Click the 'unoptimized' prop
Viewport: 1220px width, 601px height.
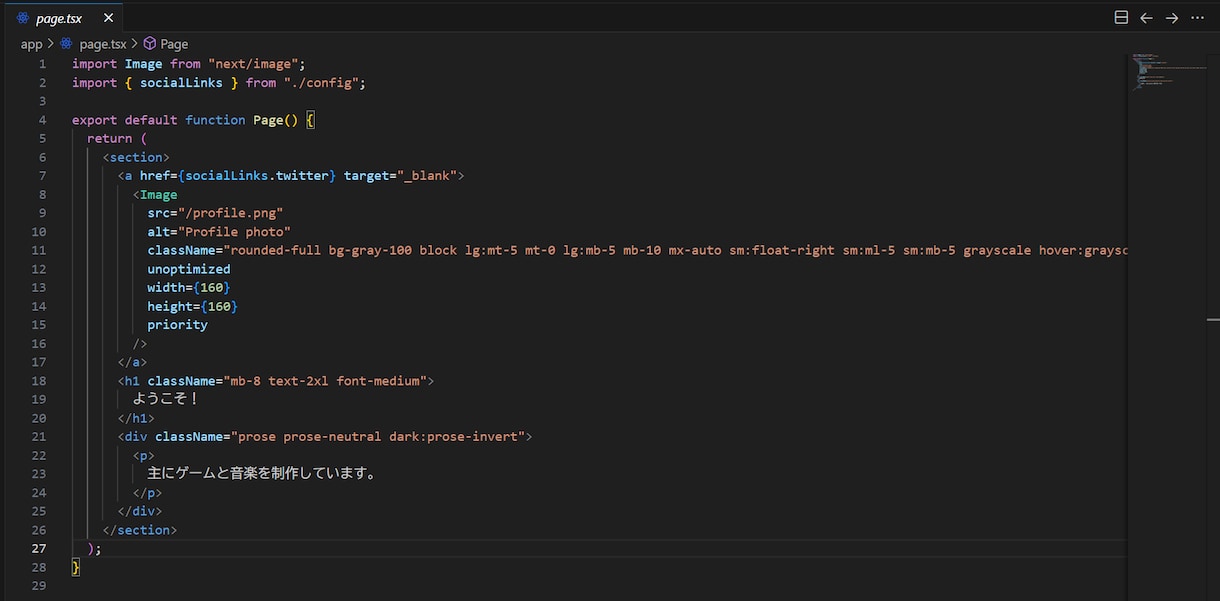pos(189,269)
